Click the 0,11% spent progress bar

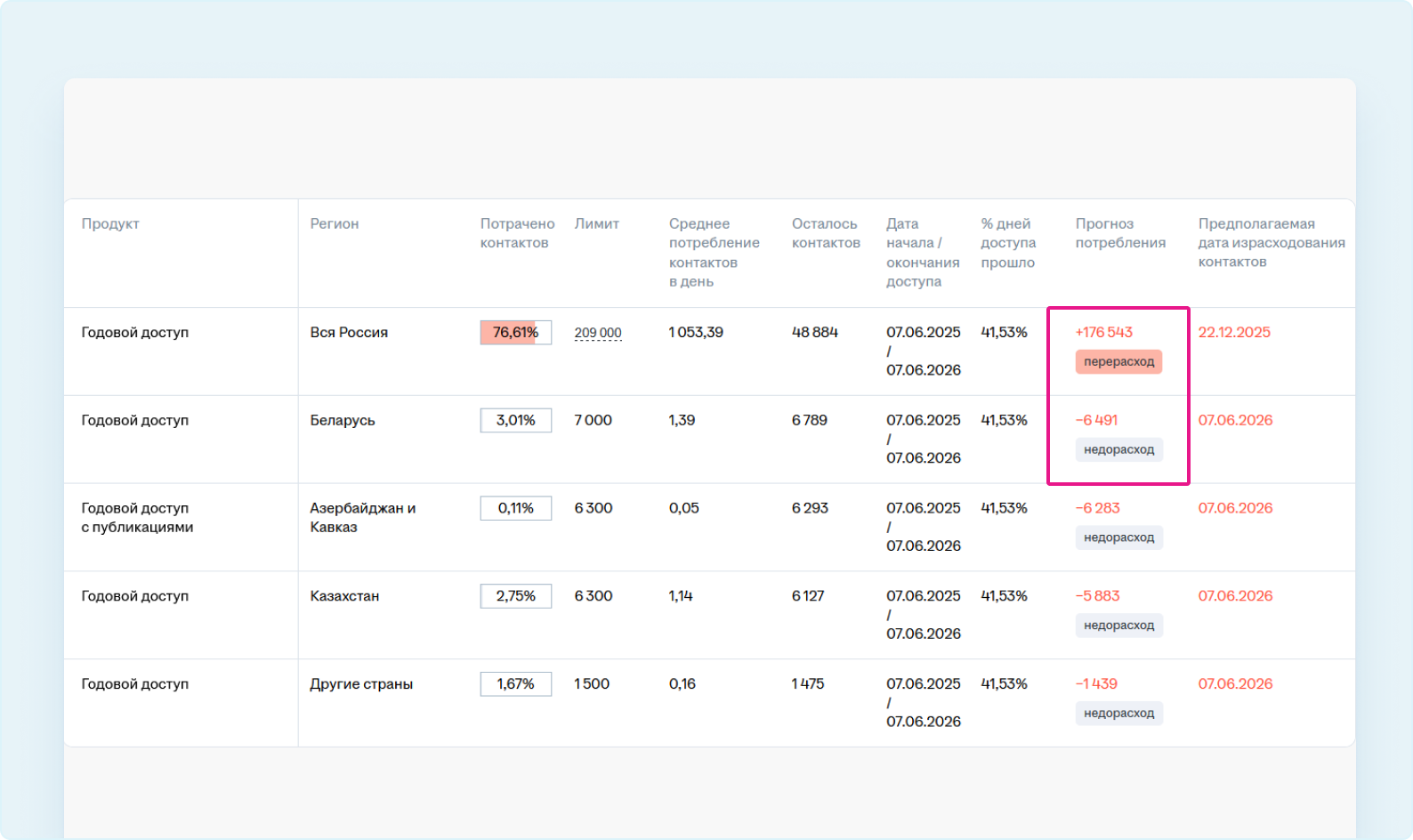(515, 509)
